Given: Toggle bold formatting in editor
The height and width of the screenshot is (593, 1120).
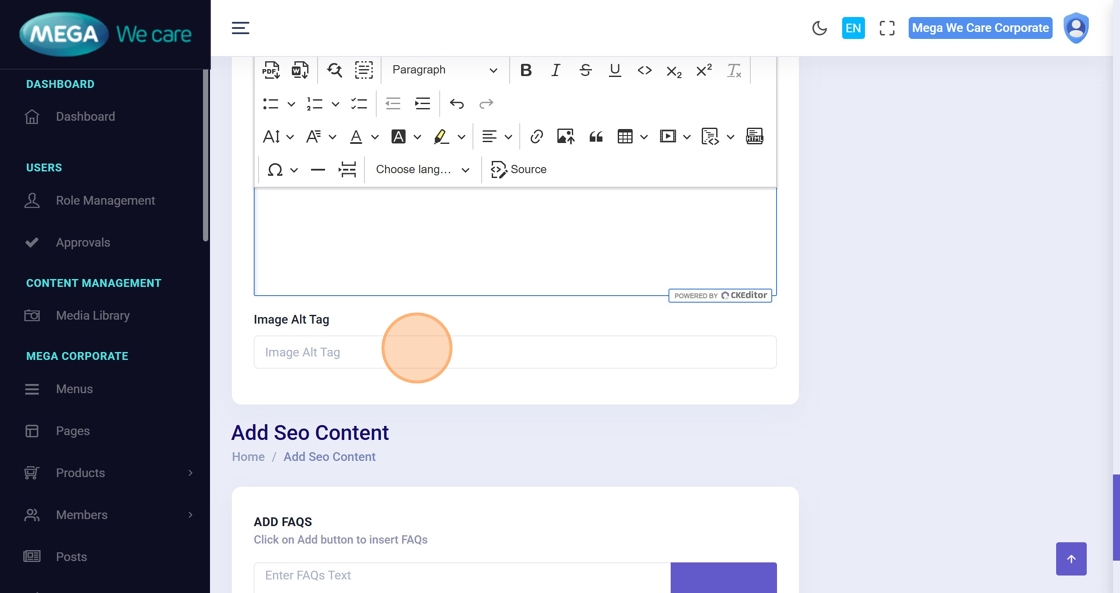Looking at the screenshot, I should 526,70.
